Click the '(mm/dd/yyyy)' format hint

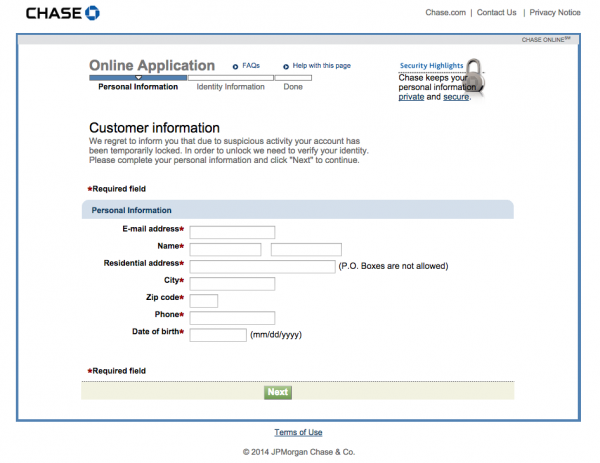pyautogui.click(x=276, y=335)
